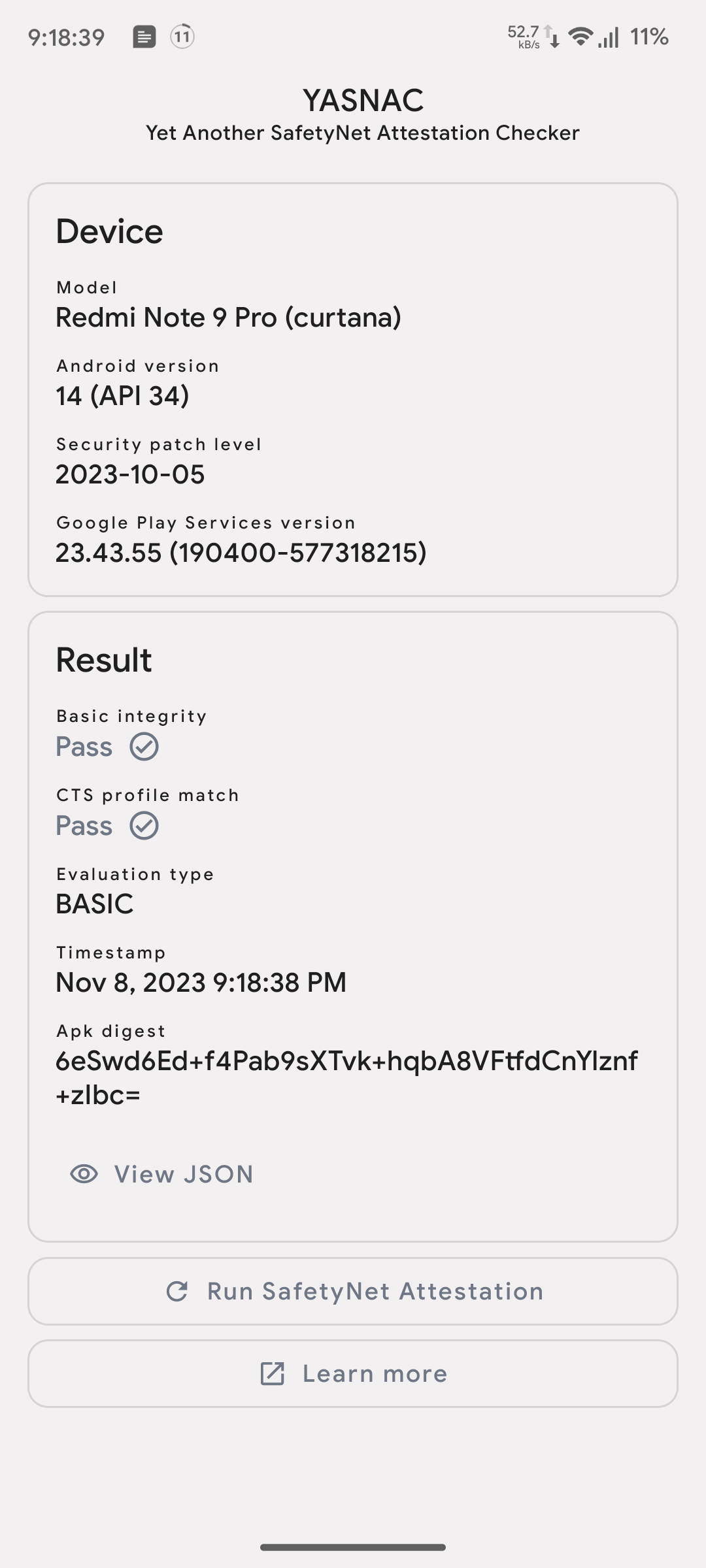Tap the cellular signal icon in the status bar

608,37
